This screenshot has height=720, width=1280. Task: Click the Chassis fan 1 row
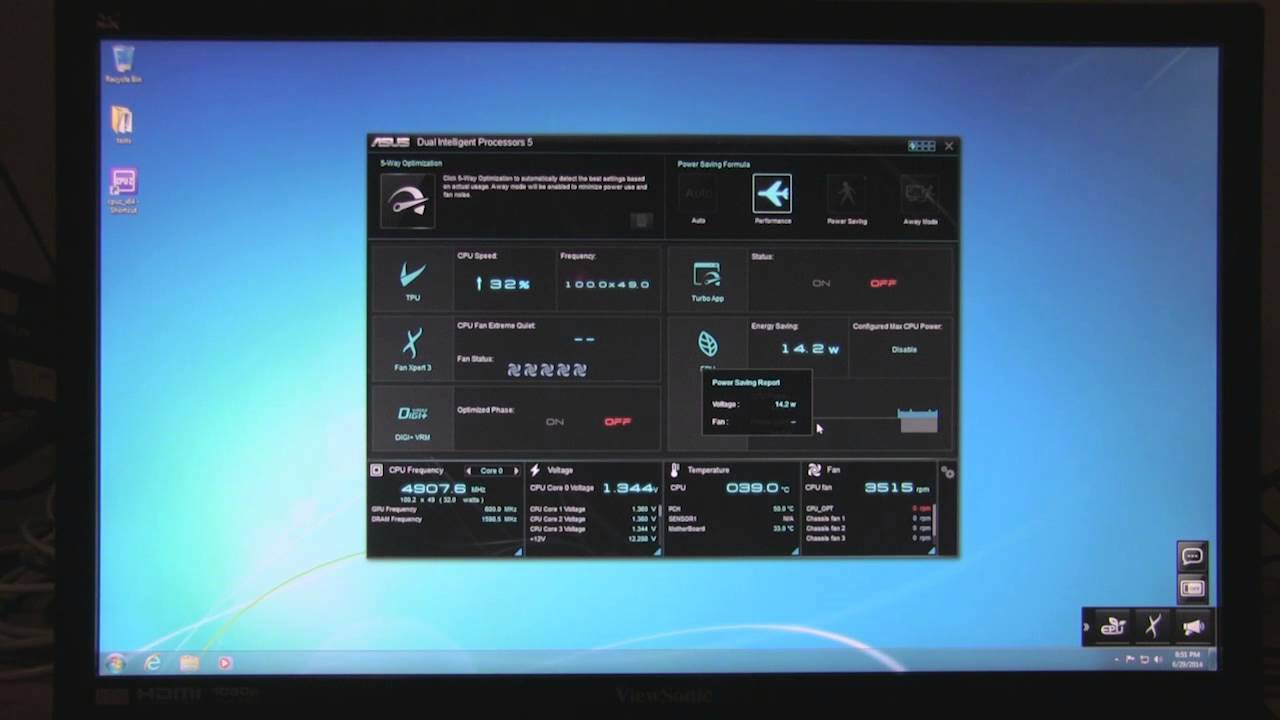point(868,519)
